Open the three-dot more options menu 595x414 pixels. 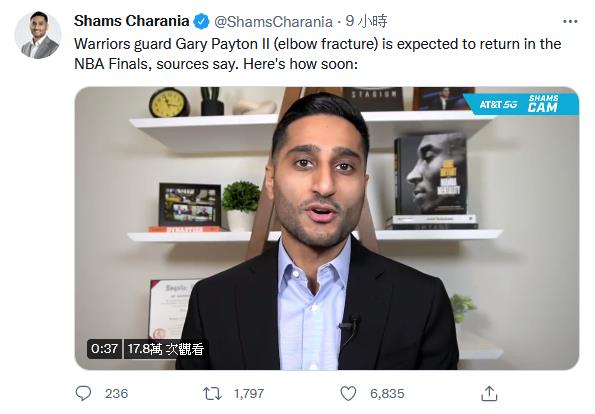[570, 22]
